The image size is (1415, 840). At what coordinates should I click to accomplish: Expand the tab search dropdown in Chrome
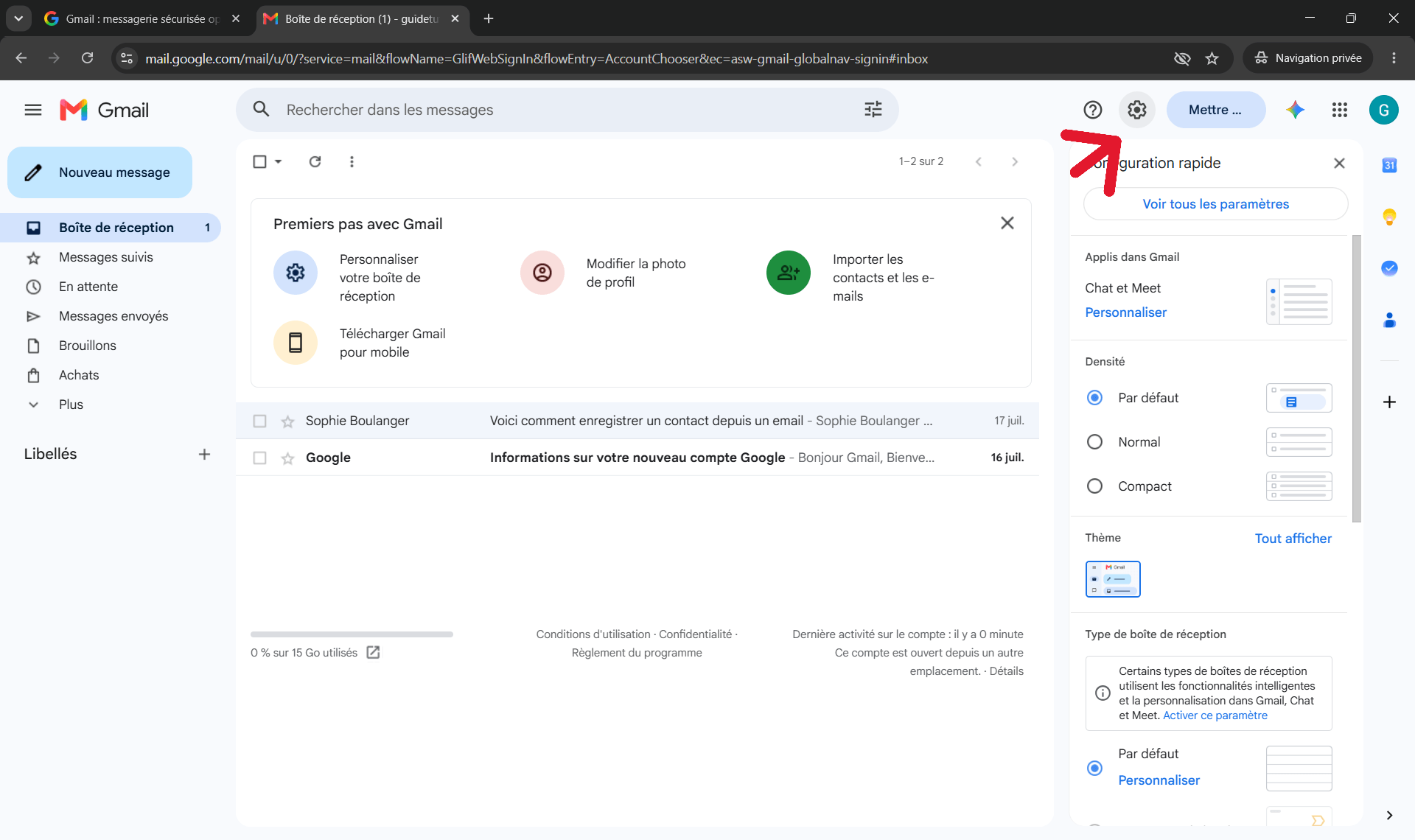[x=18, y=18]
